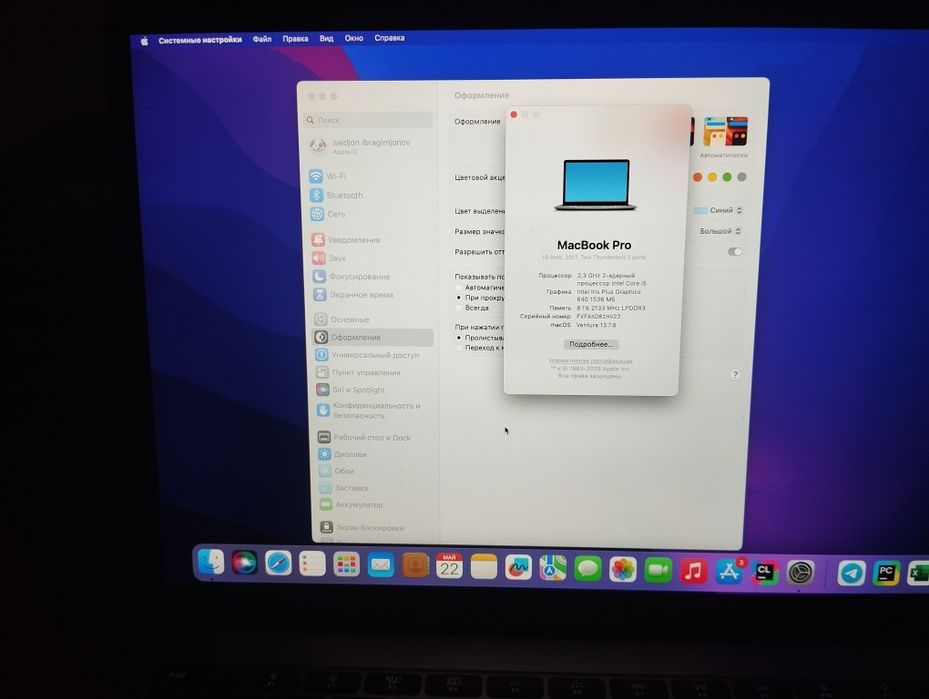
Task: Open Сеть (Network) in sidebar
Action: pyautogui.click(x=328, y=214)
